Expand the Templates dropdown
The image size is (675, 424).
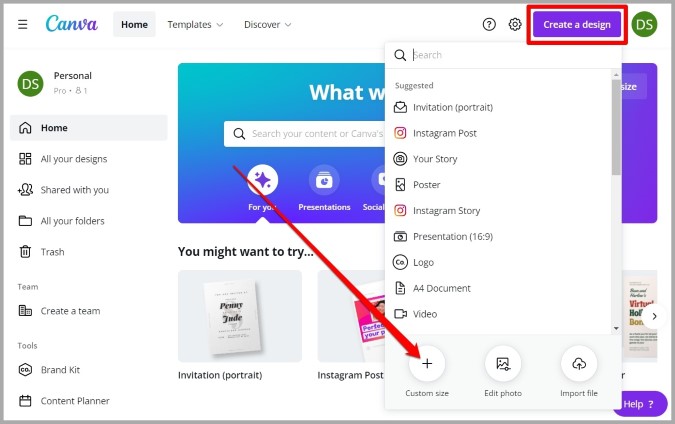click(x=195, y=25)
